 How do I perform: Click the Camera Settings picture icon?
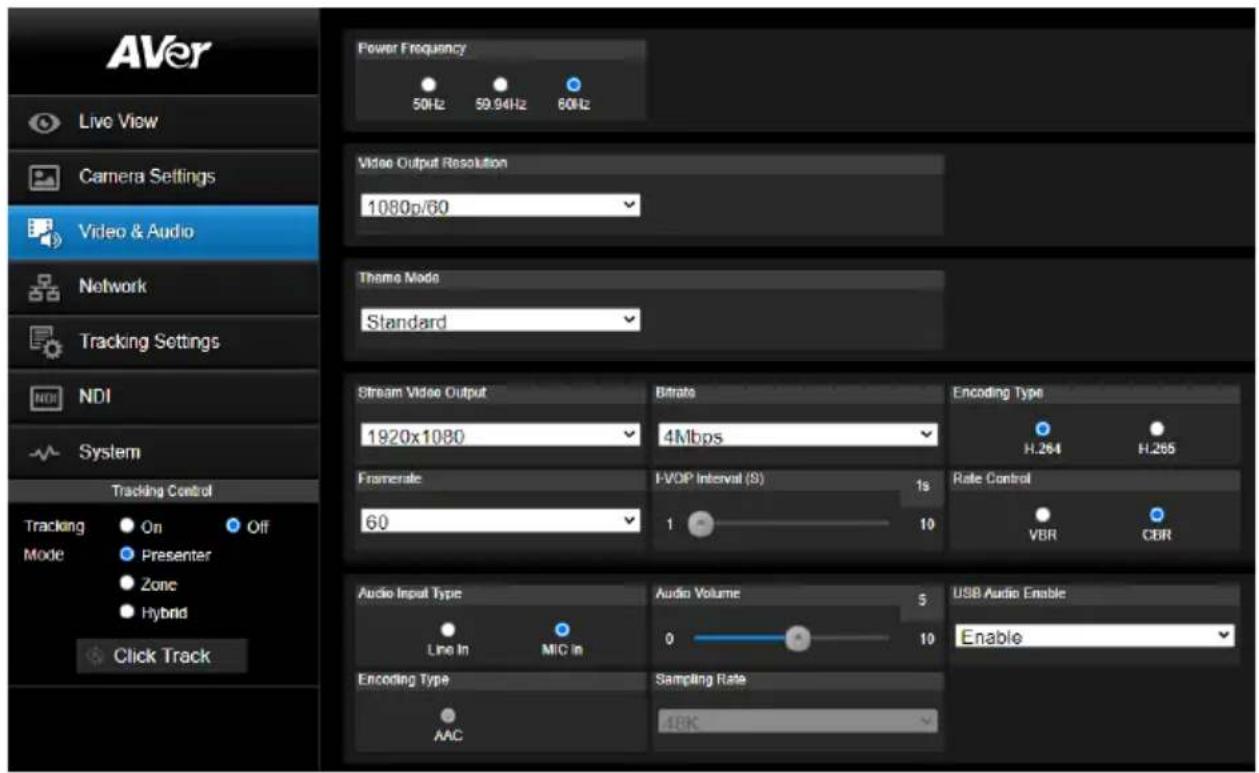pyautogui.click(x=42, y=177)
